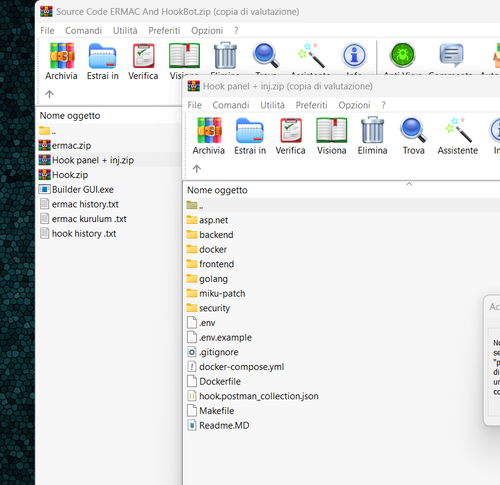The width and height of the screenshot is (500, 485).
Task: Open Opzioni menu in Hook panel window
Action: (354, 105)
